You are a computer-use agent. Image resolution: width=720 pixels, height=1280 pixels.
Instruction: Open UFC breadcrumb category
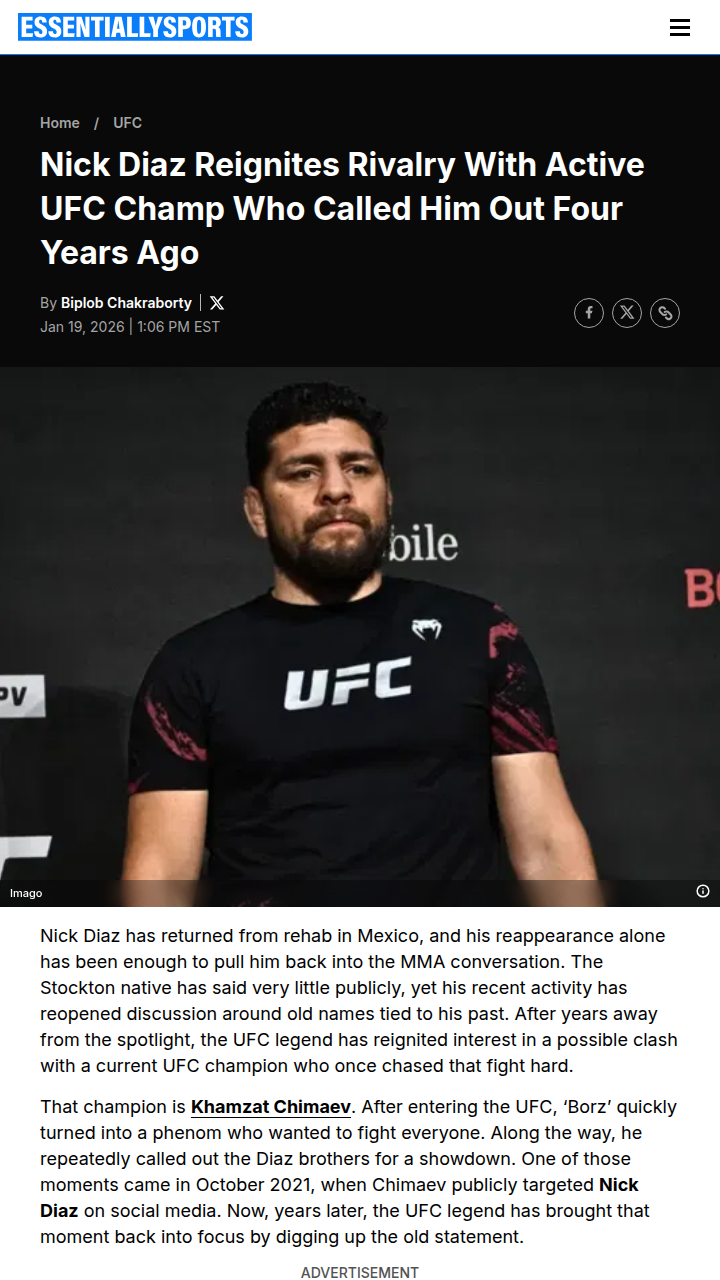tap(127, 123)
